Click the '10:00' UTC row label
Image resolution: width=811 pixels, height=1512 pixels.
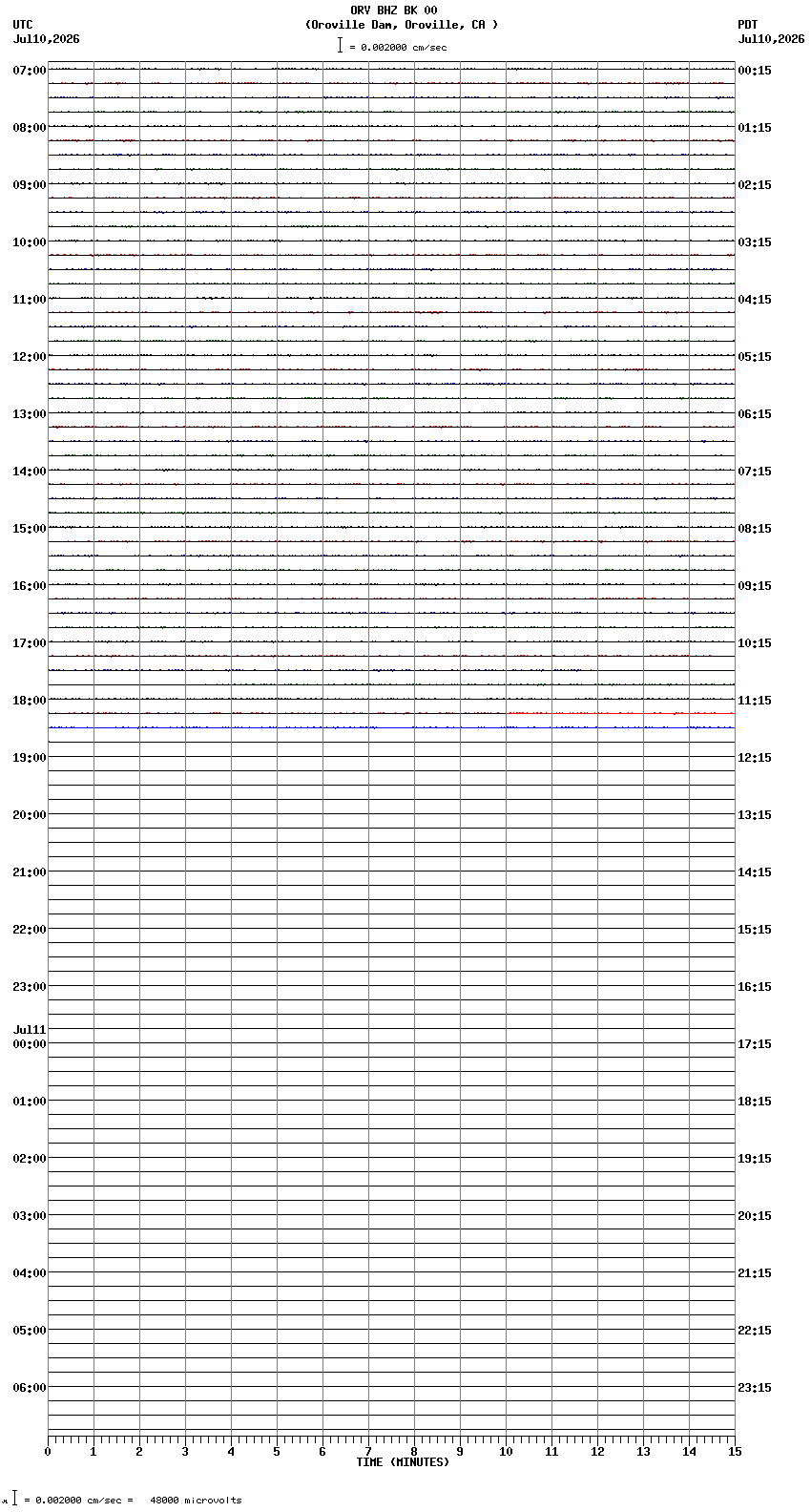30,242
